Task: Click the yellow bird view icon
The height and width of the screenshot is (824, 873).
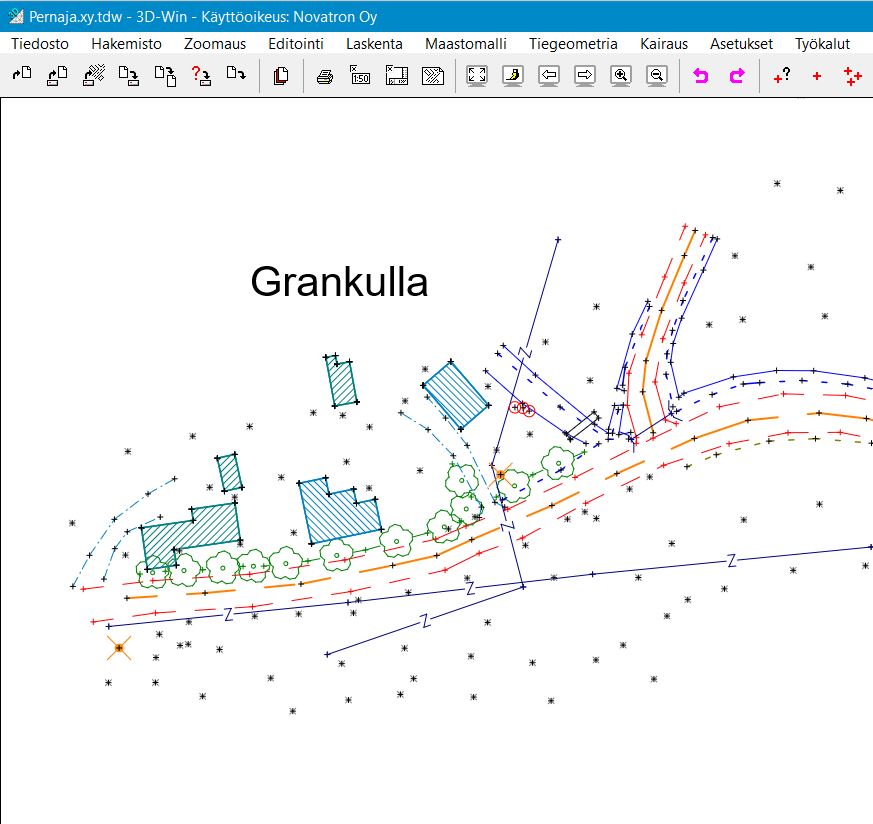Action: [x=512, y=76]
